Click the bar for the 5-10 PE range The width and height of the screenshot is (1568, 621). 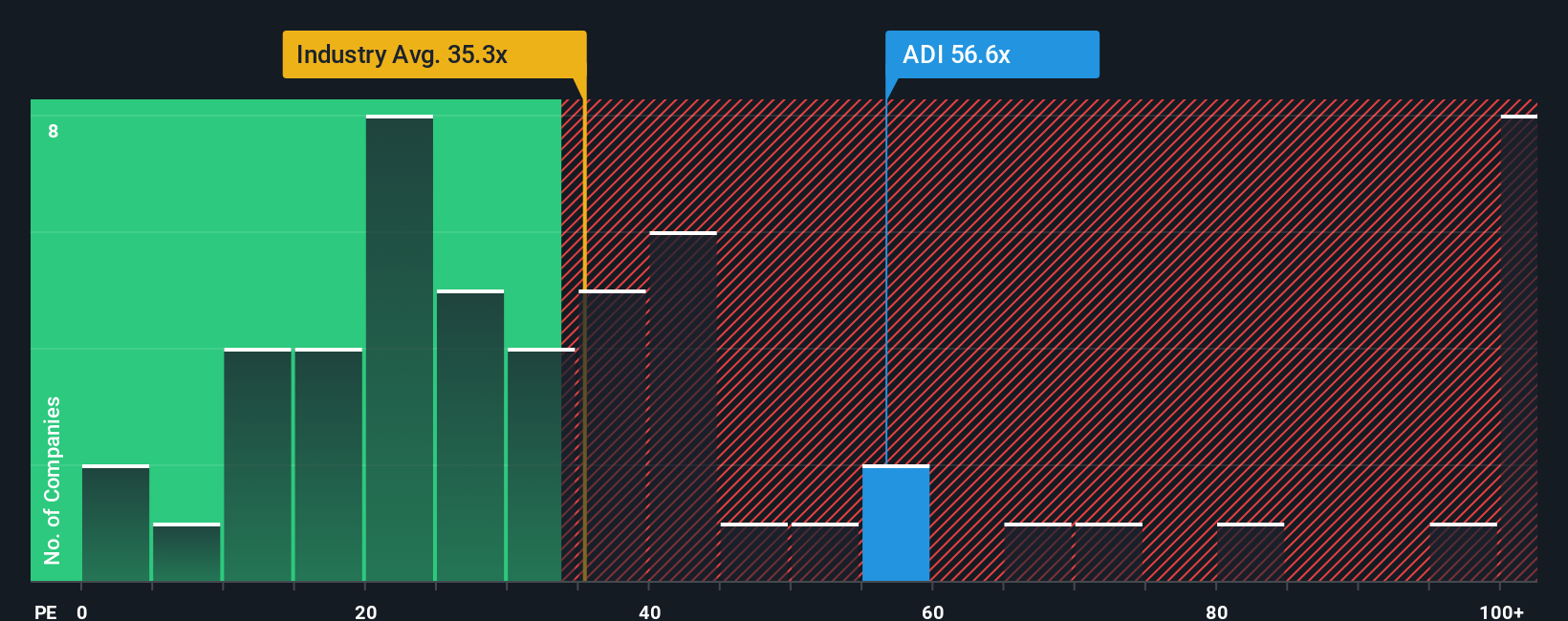[x=186, y=552]
